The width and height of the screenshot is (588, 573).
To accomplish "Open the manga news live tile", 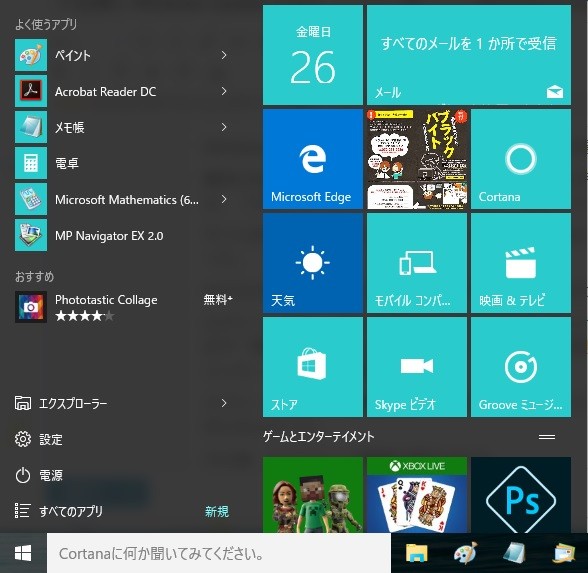I will coord(417,159).
